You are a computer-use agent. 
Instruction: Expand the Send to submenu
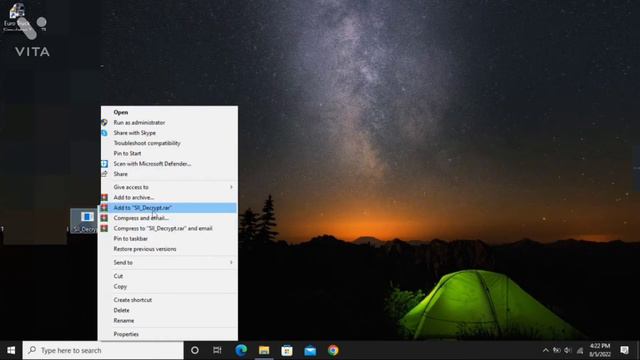pos(169,262)
